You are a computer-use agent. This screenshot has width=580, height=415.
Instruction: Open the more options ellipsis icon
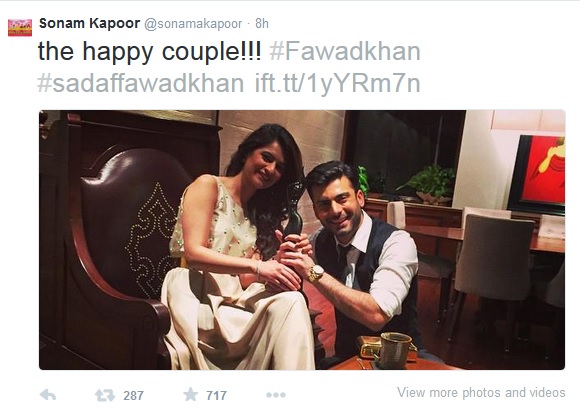pyautogui.click(x=276, y=395)
